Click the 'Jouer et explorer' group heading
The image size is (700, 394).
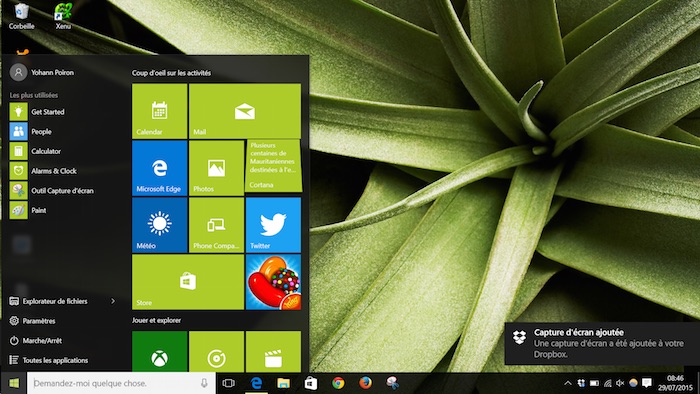(156, 320)
